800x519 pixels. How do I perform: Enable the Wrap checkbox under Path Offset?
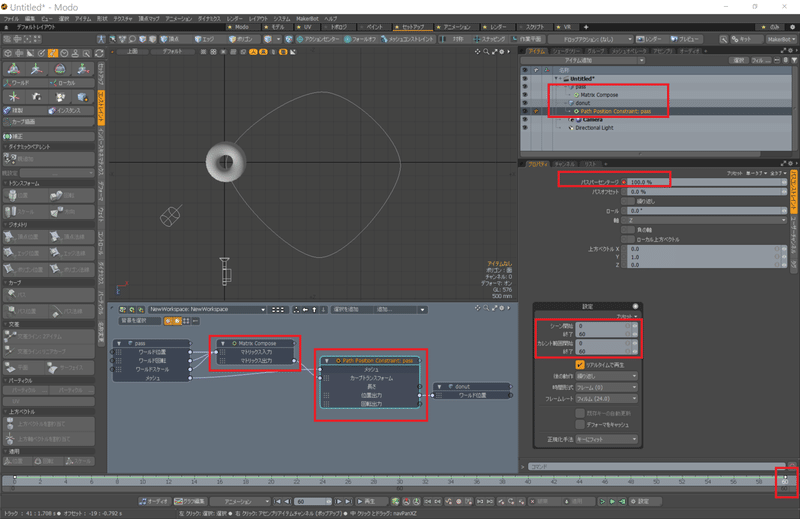pyautogui.click(x=630, y=201)
